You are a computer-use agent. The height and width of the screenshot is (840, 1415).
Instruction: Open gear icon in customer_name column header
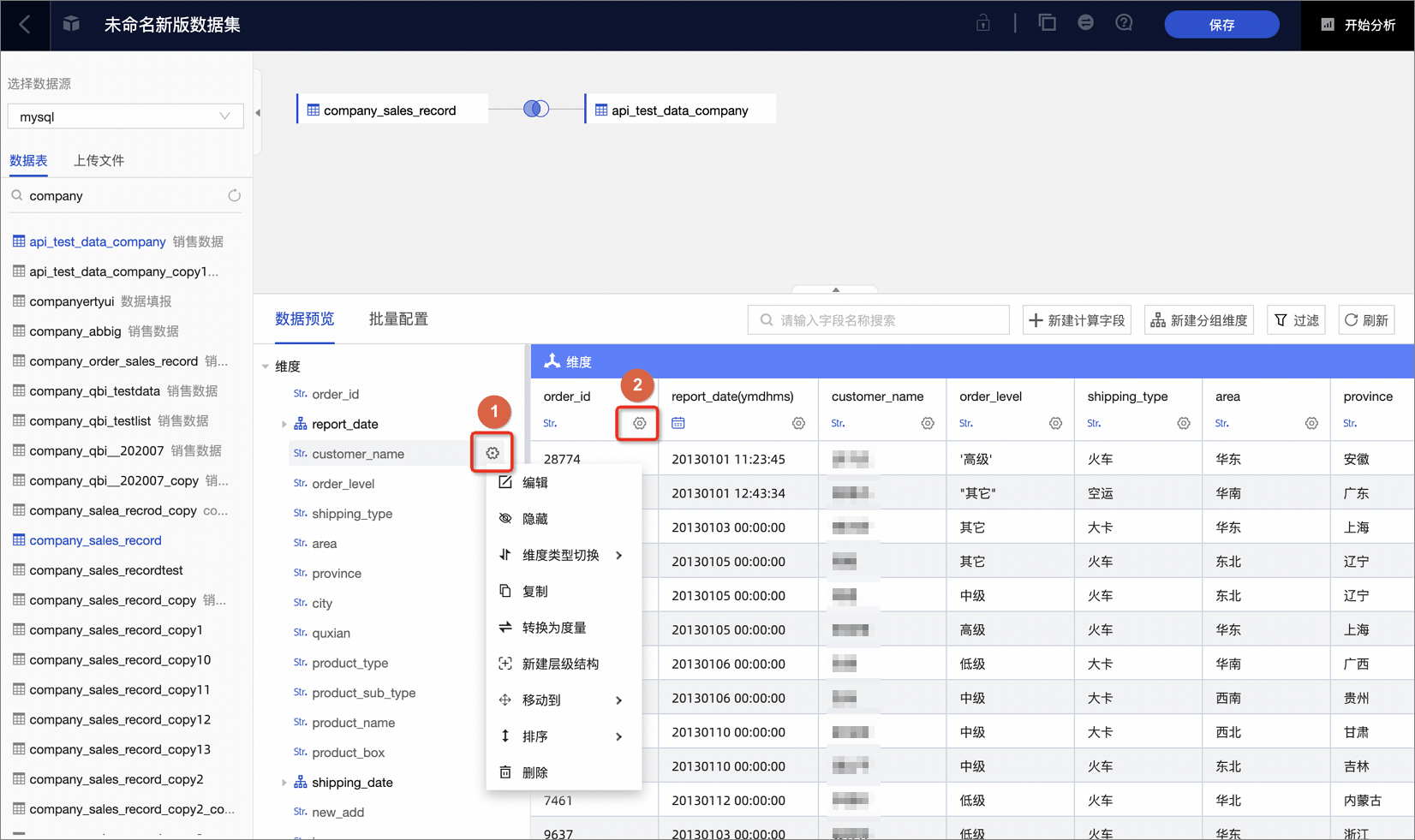click(x=928, y=423)
